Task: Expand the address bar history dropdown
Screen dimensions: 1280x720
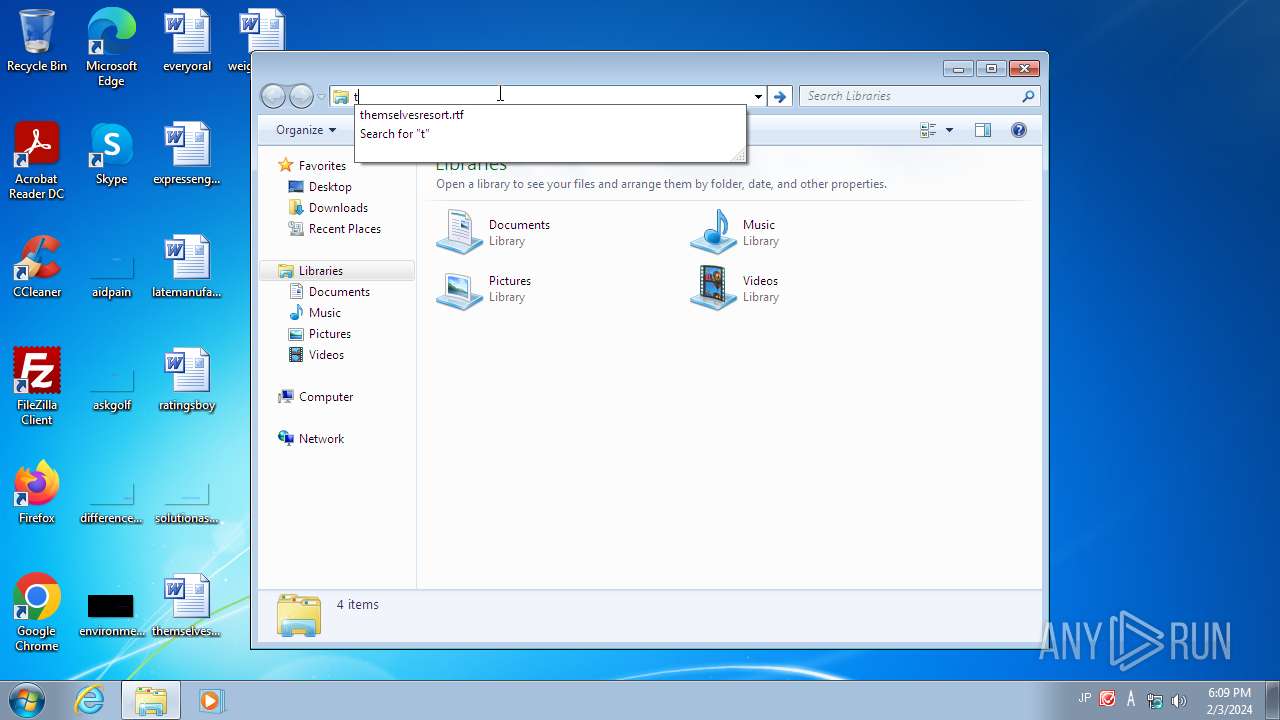Action: pos(758,96)
